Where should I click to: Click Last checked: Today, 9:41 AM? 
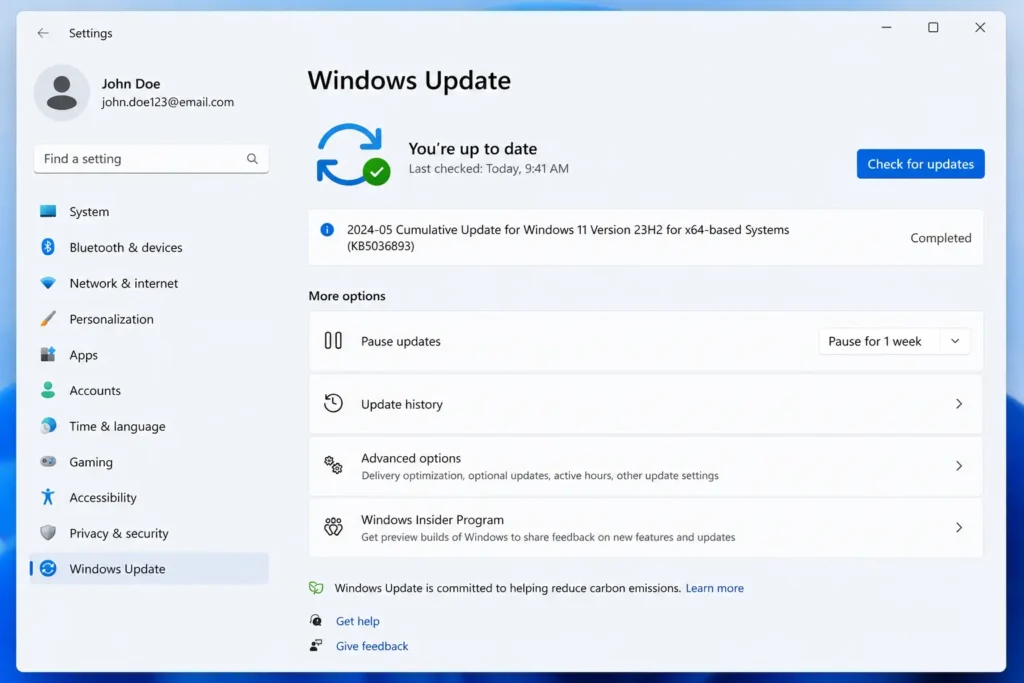[488, 168]
